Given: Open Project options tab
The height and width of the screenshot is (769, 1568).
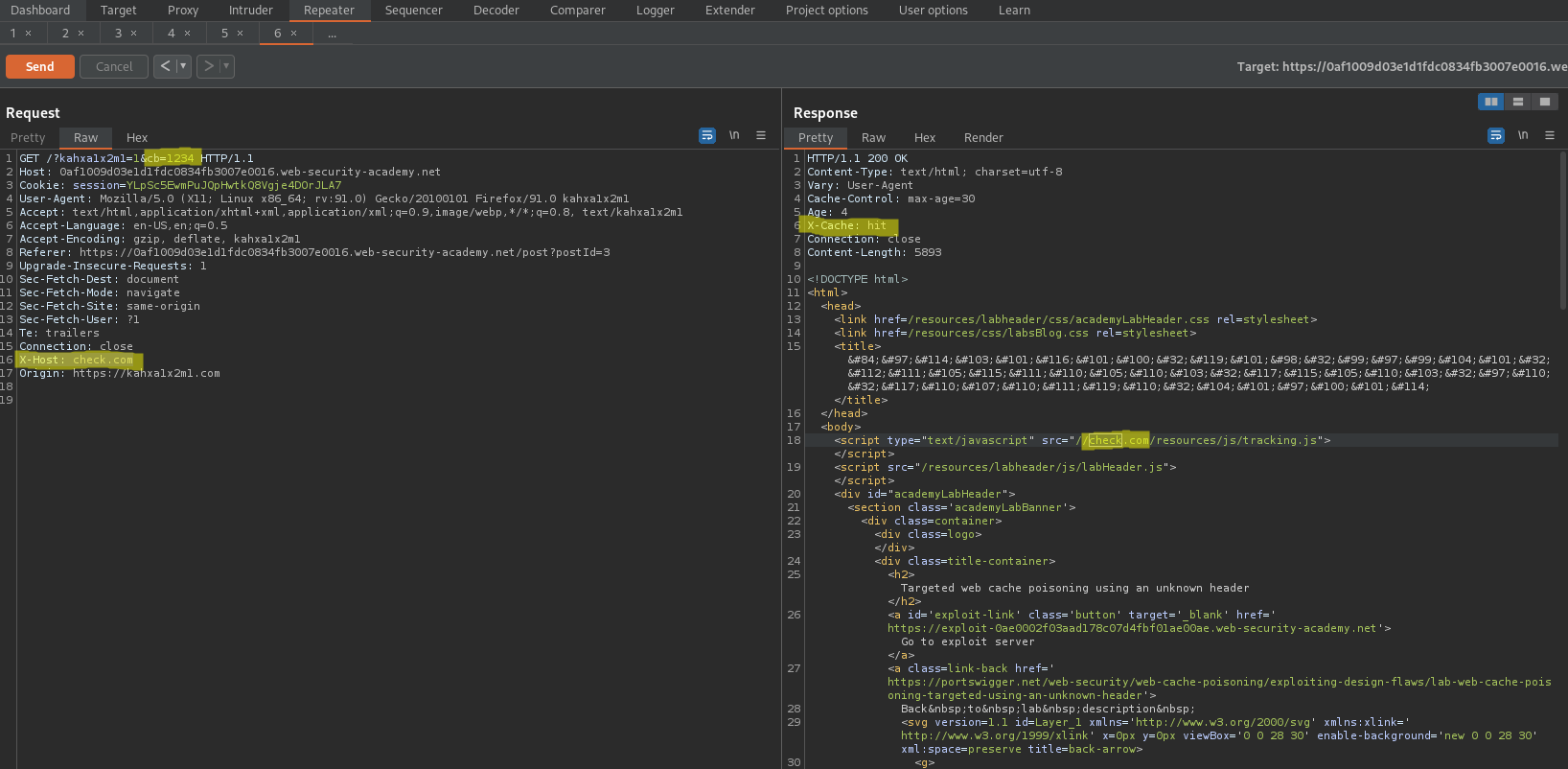Looking at the screenshot, I should point(827,11).
